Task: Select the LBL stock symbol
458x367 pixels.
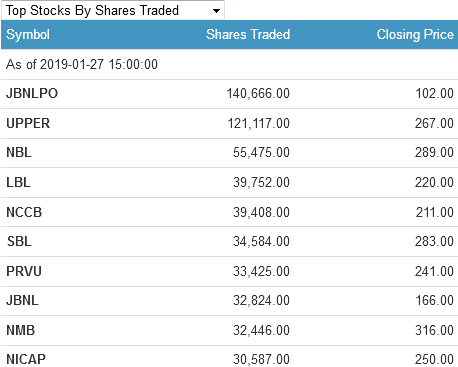Action: [18, 182]
